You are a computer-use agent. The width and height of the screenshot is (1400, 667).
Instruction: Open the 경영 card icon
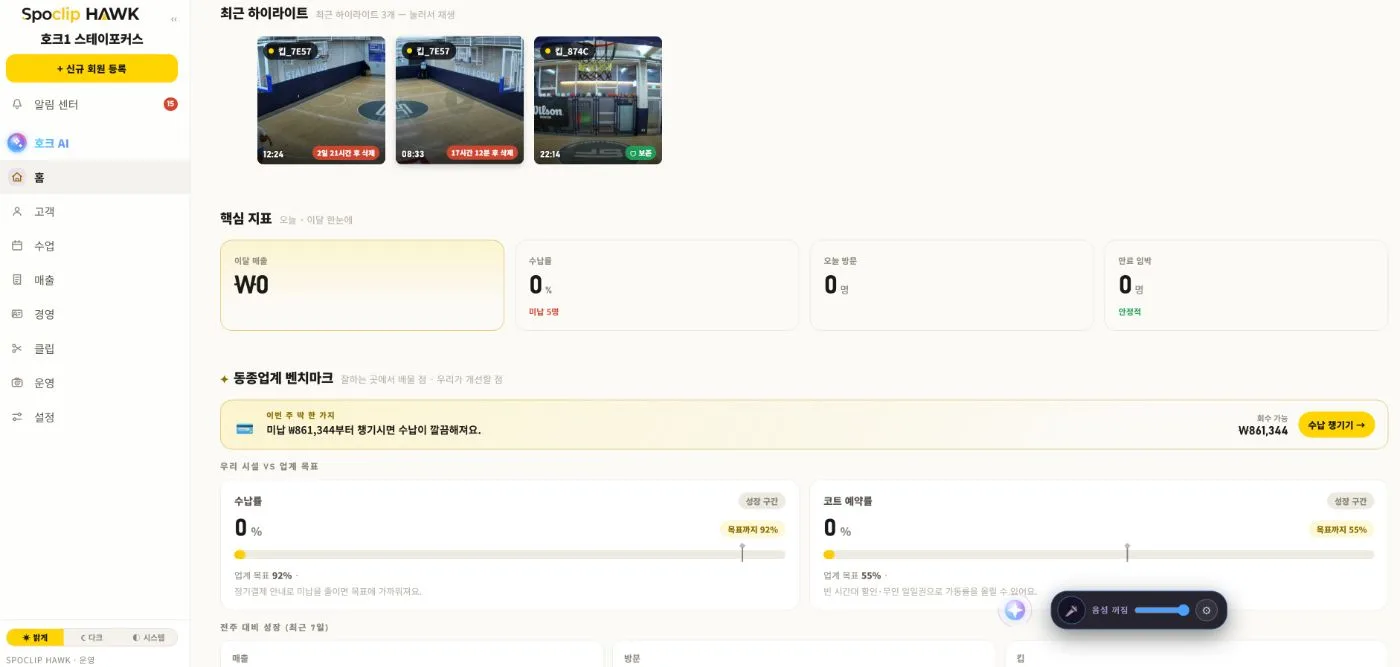[x=17, y=314]
